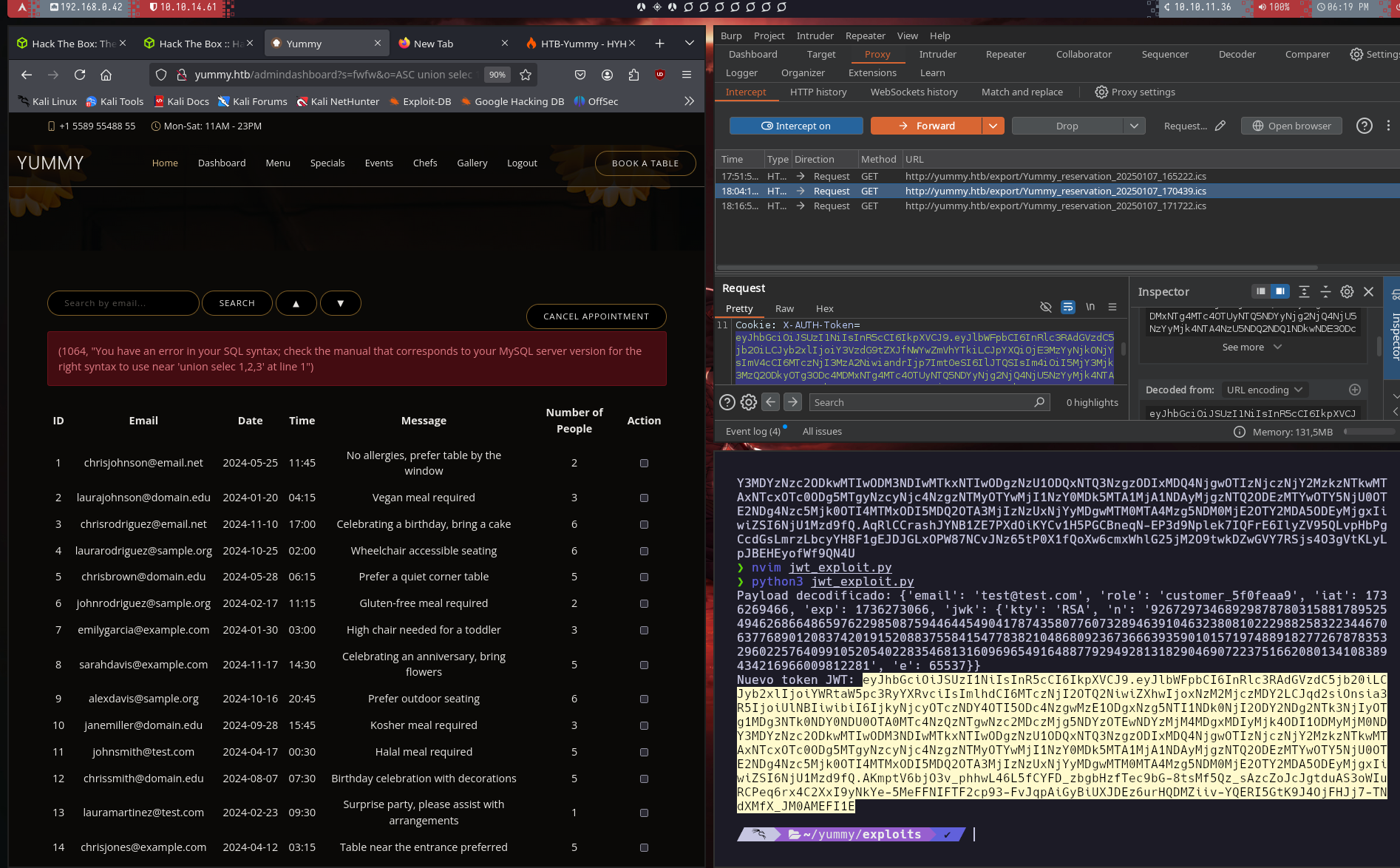Screen dimensions: 1400x868
Task: Switch Inspector to right-docked layout
Action: coord(1280,291)
